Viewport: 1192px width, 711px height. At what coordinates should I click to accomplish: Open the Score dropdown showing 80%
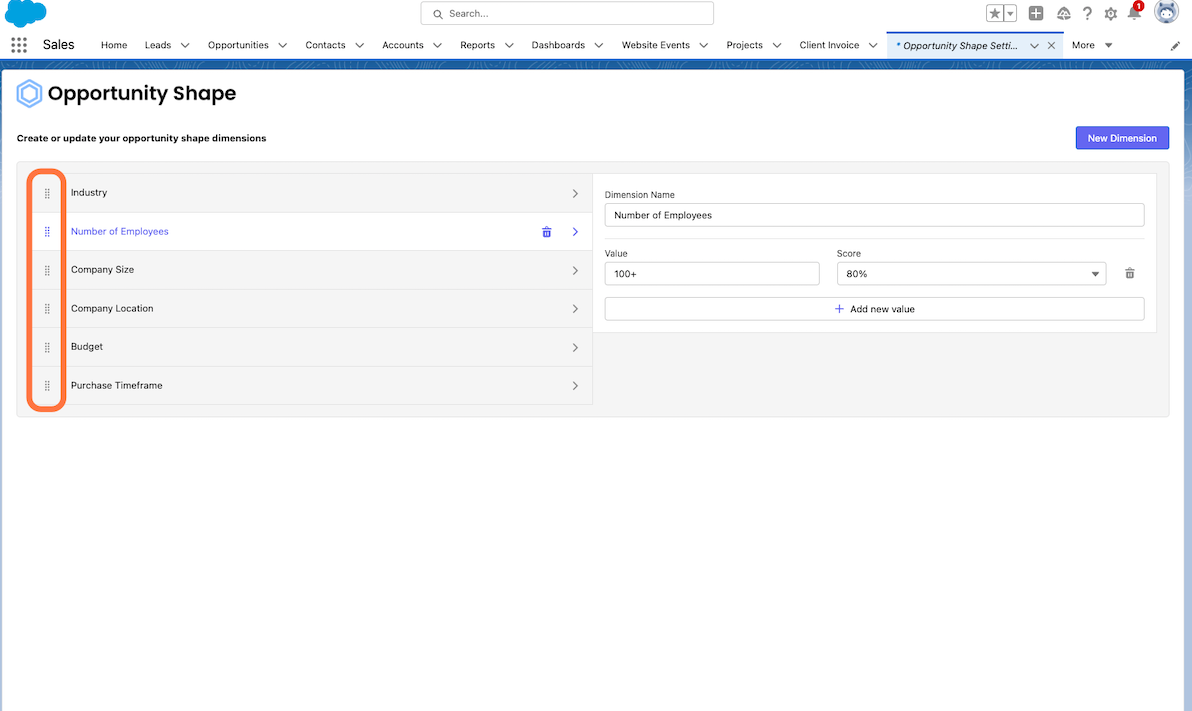pyautogui.click(x=971, y=274)
